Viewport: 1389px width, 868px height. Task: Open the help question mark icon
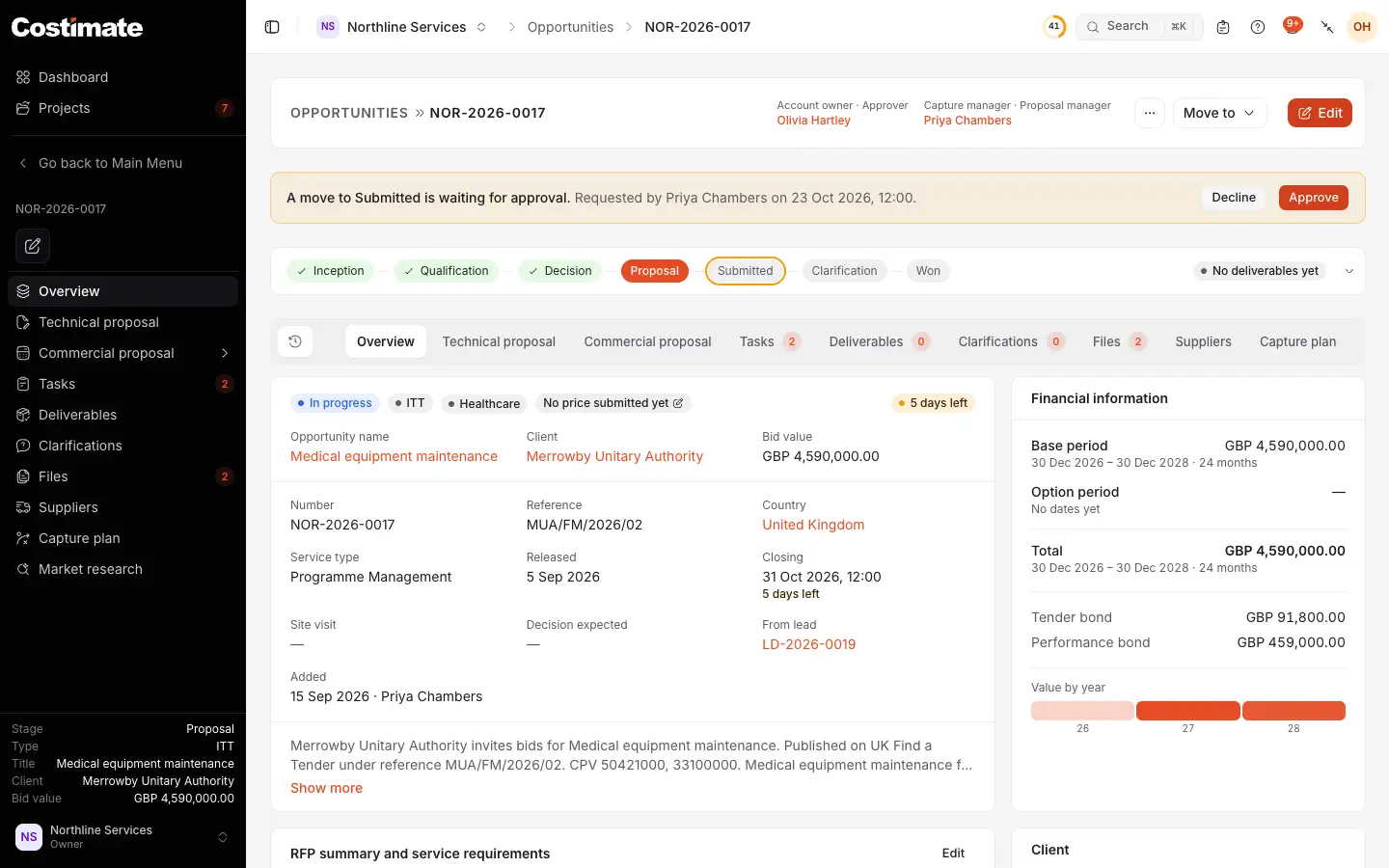point(1258,27)
